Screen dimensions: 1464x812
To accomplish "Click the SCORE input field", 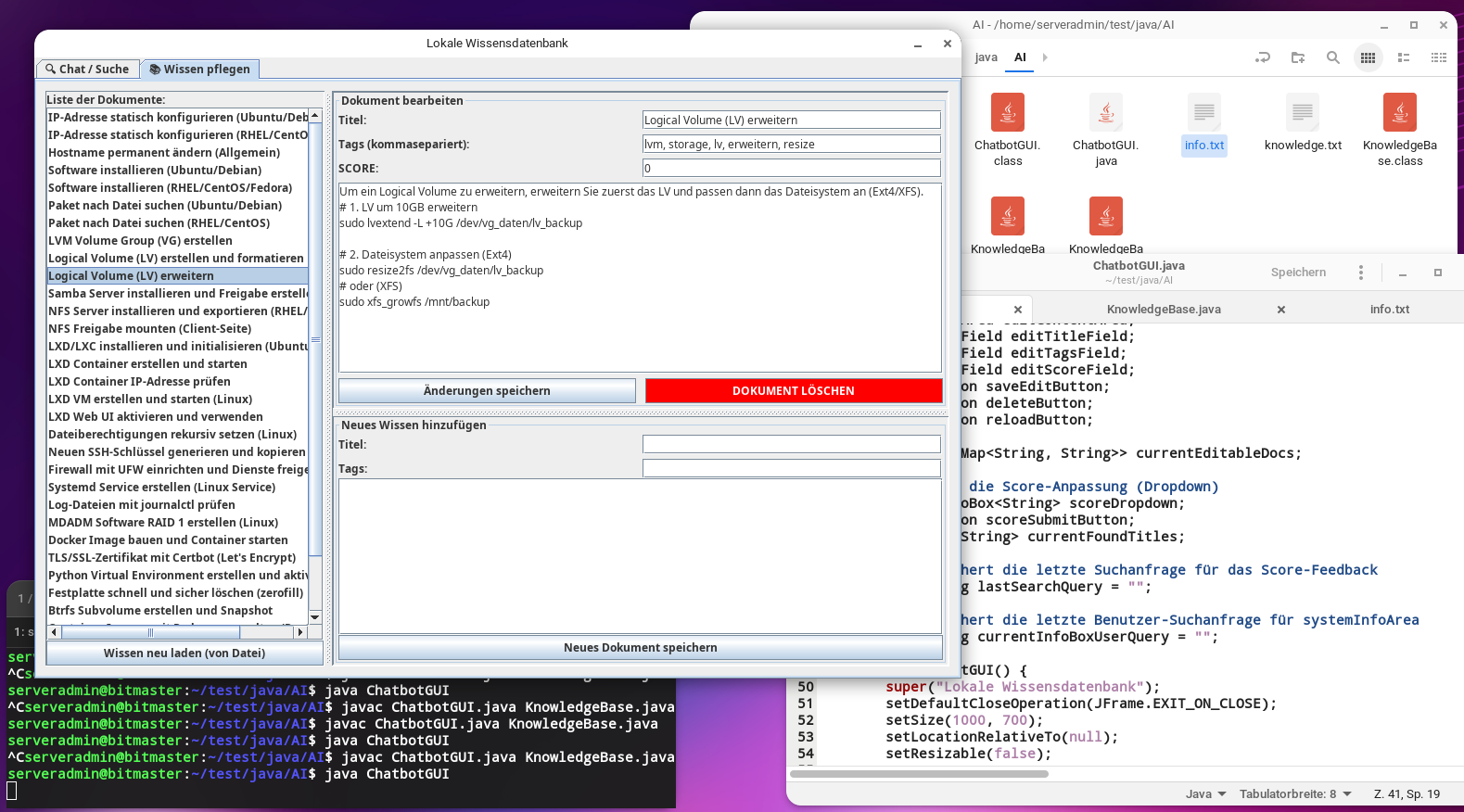I will tap(791, 169).
